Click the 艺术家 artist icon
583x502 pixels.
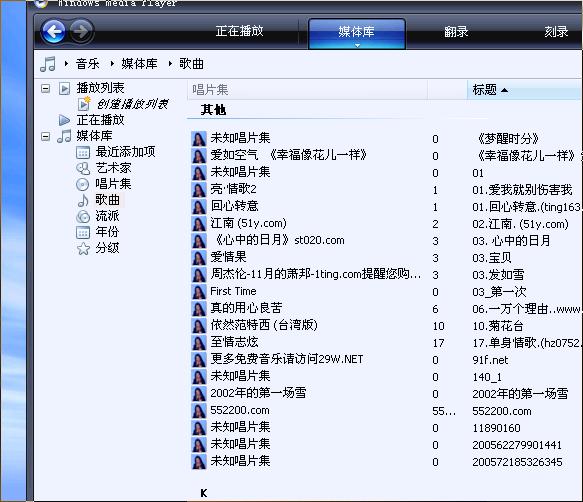[x=83, y=168]
